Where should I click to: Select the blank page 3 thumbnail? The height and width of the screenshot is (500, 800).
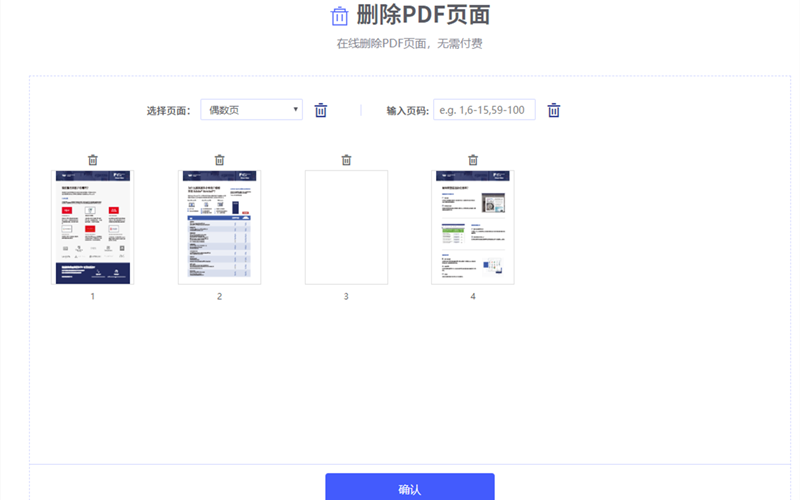(346, 227)
